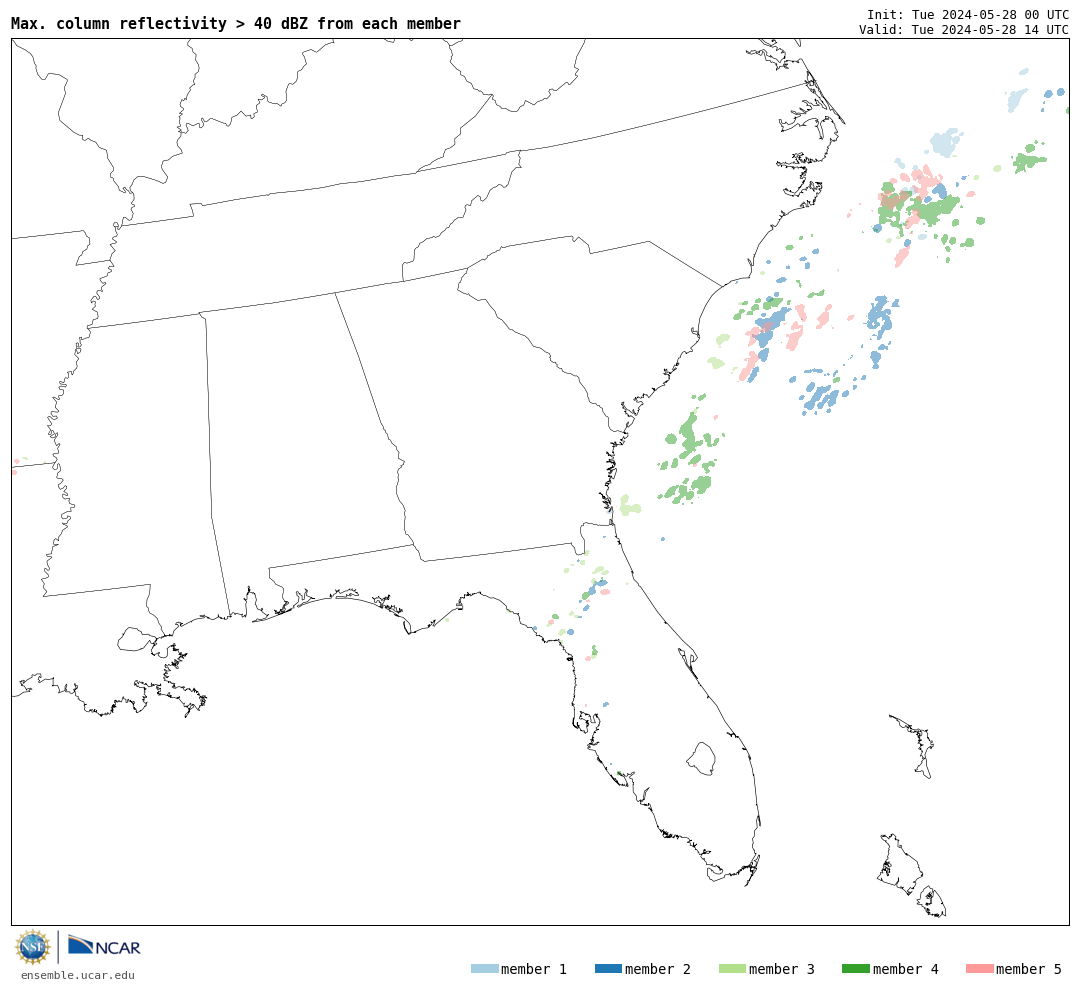This screenshot has height=988, width=1080.
Task: Click the NCAR logo
Action: pos(104,945)
